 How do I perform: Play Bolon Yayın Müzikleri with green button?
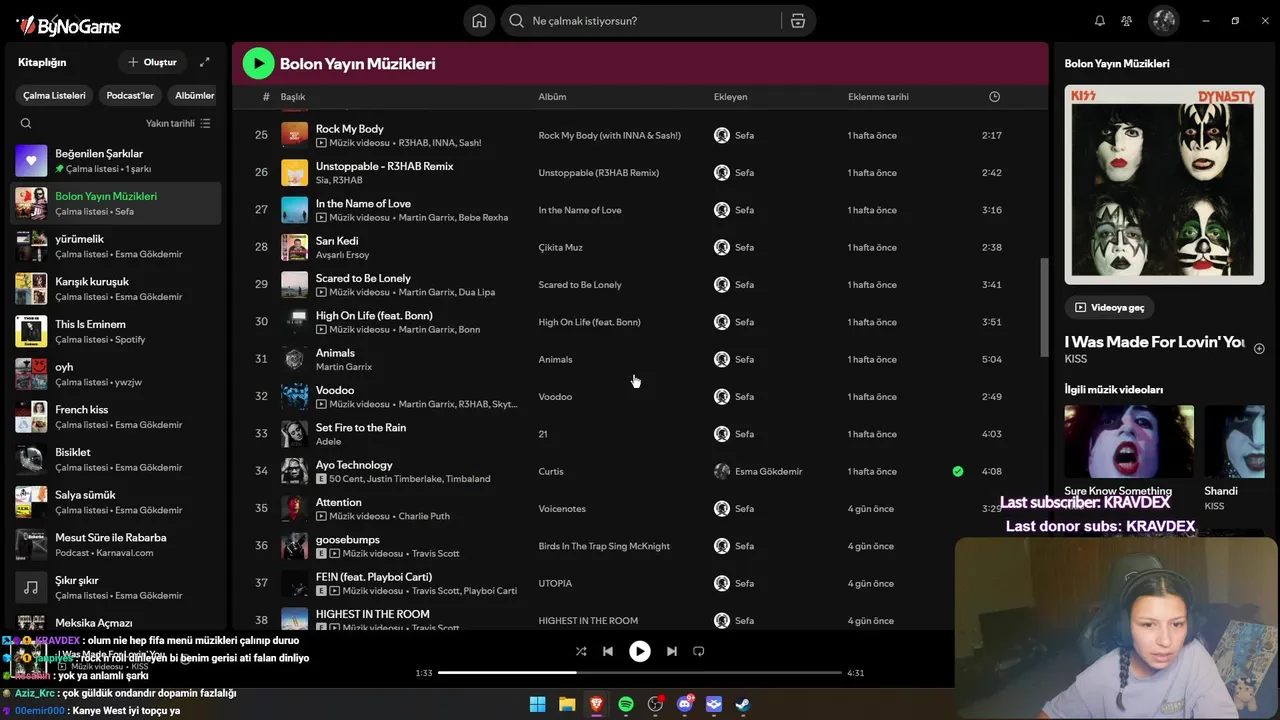pos(258,64)
